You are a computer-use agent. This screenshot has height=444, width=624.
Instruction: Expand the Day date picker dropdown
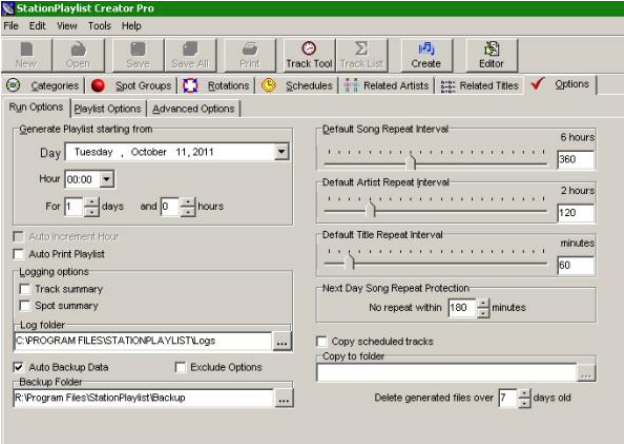pos(281,152)
